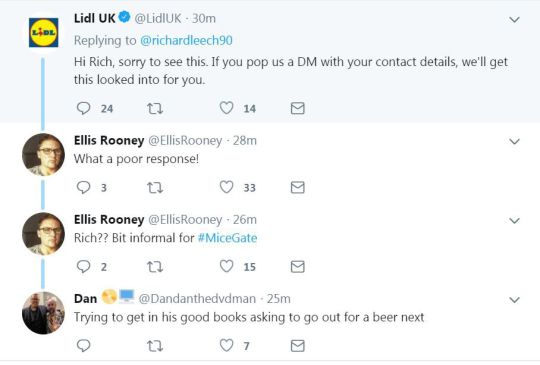Like 'What a poor response!' tweet

click(x=226, y=187)
